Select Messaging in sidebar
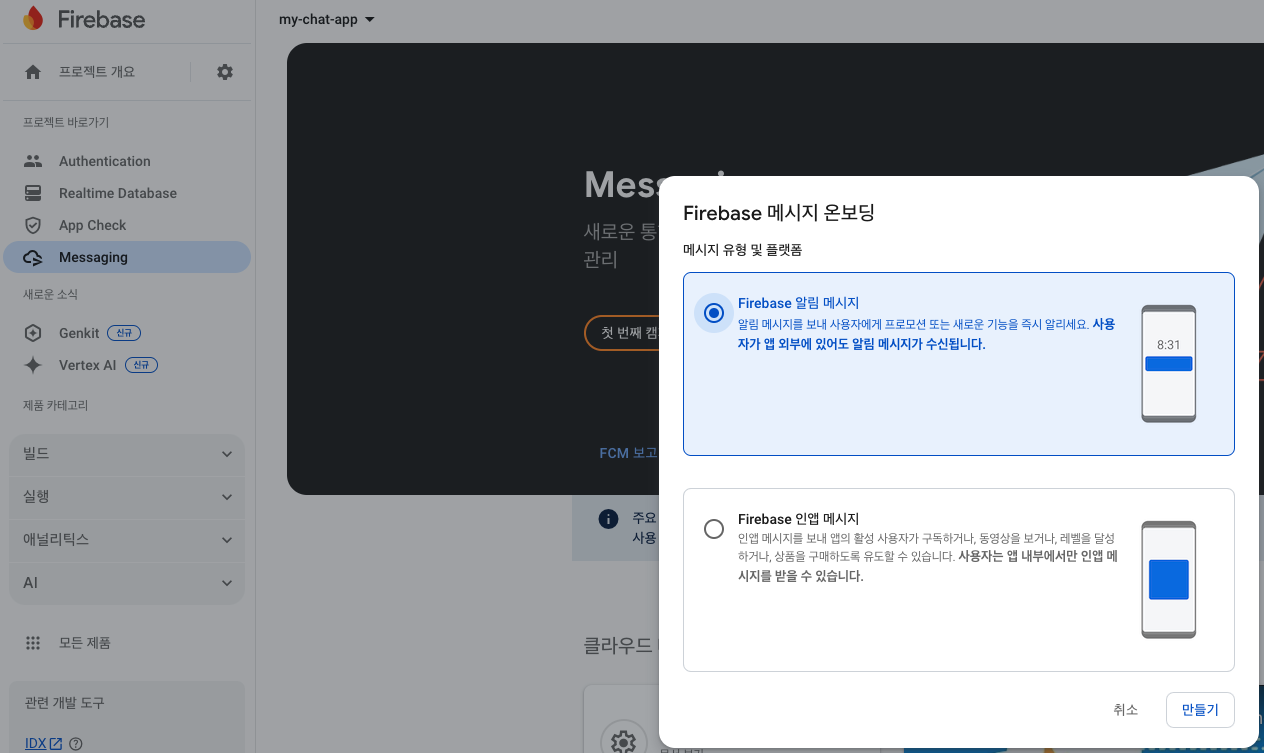Screen dimensions: 1264x753 tap(127, 257)
